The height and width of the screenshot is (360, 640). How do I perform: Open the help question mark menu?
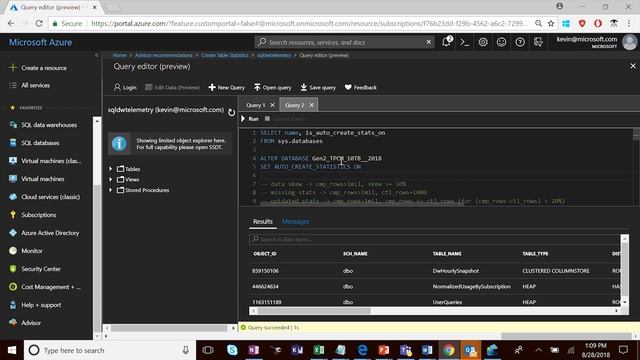tap(520, 42)
